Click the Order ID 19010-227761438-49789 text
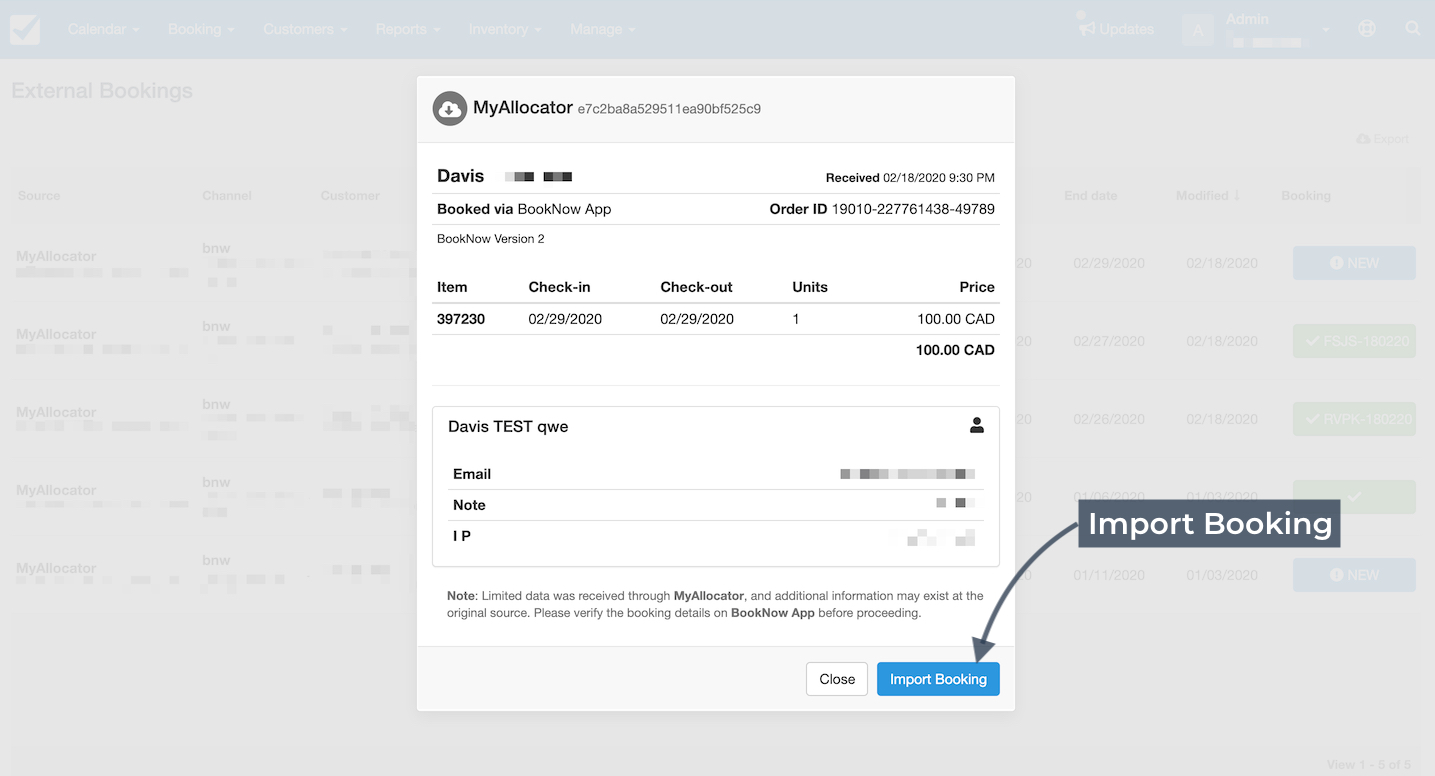Image resolution: width=1435 pixels, height=776 pixels. tap(882, 209)
